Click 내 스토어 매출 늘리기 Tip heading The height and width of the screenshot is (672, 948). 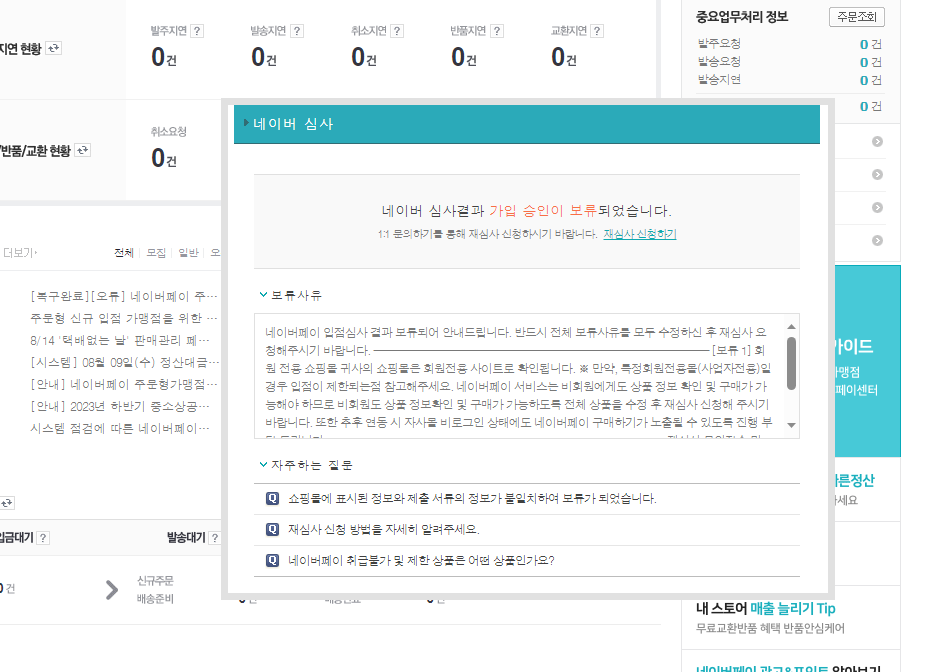click(x=765, y=608)
